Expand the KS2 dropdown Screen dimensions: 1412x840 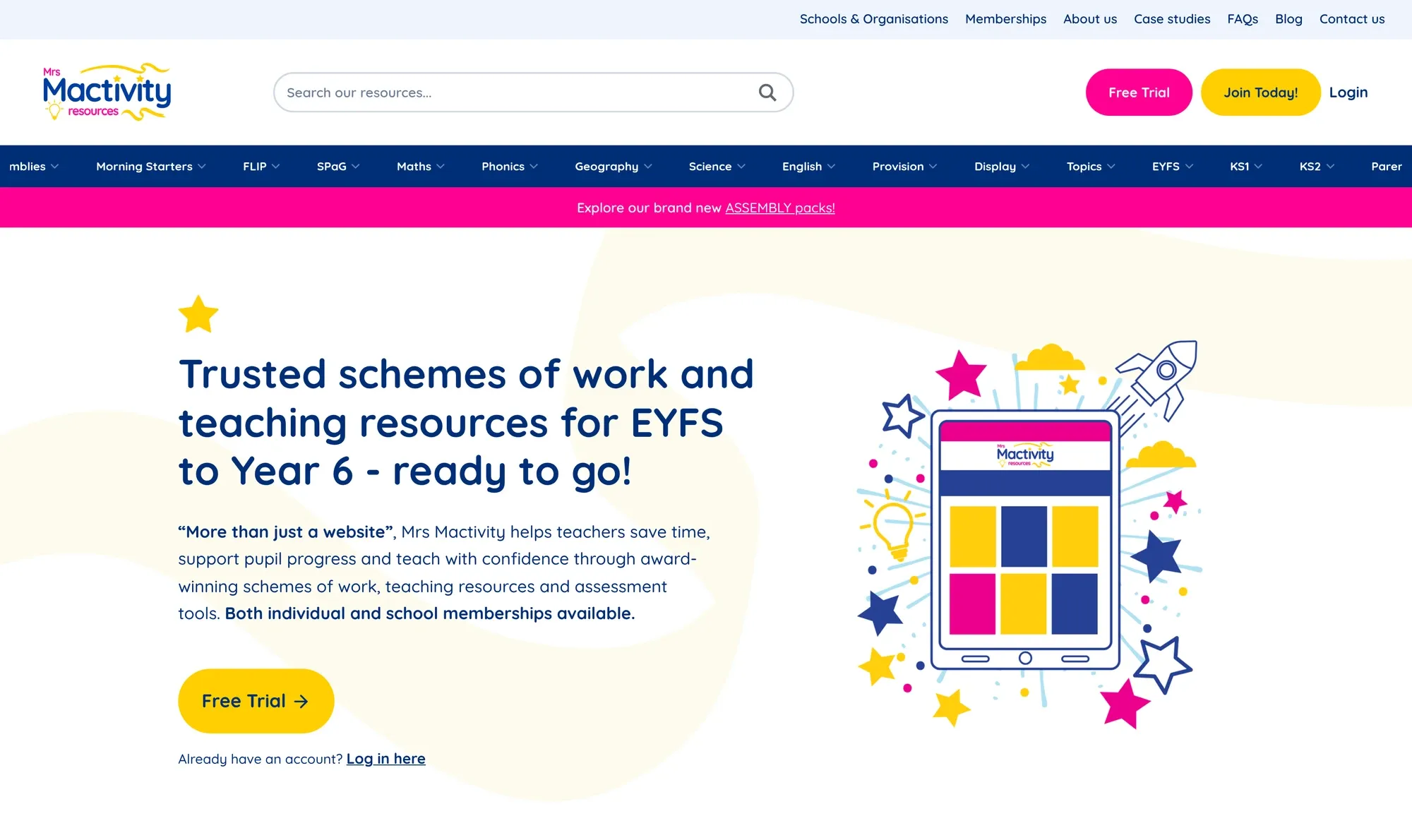pyautogui.click(x=1317, y=167)
